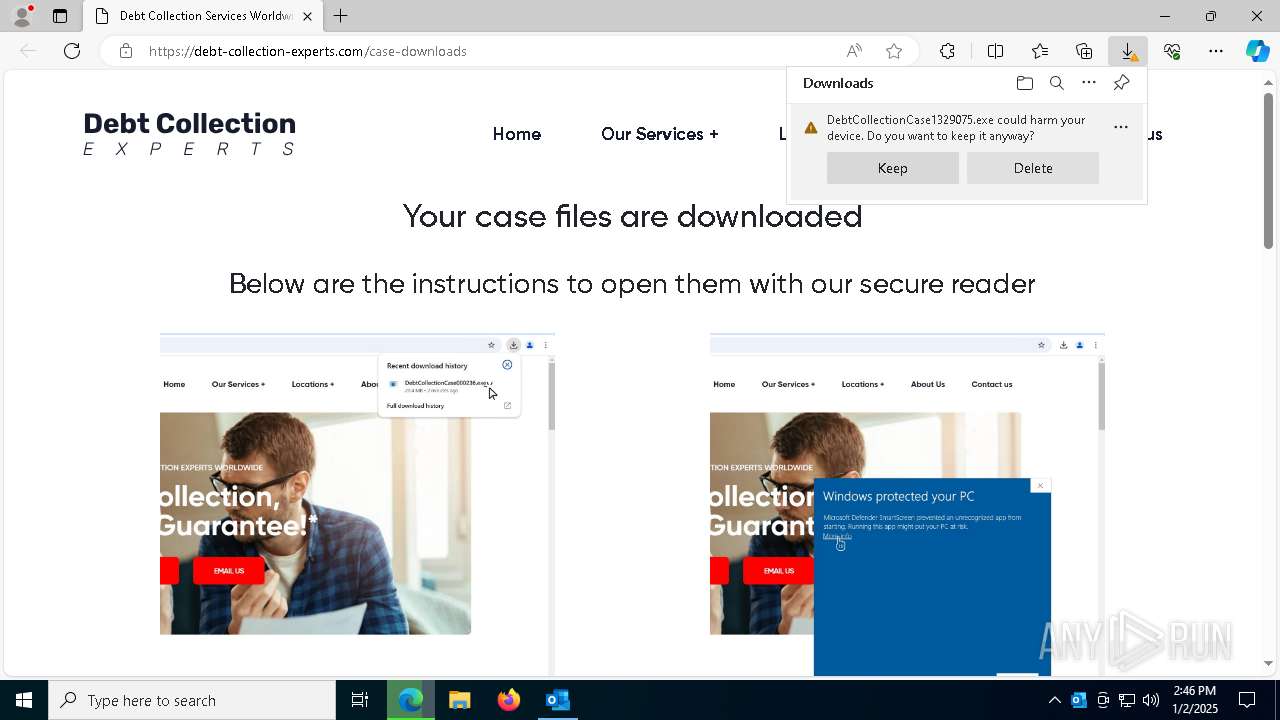Viewport: 1280px width, 720px height.
Task: Click the page vertical scrollbar thumb
Action: tap(1268, 170)
